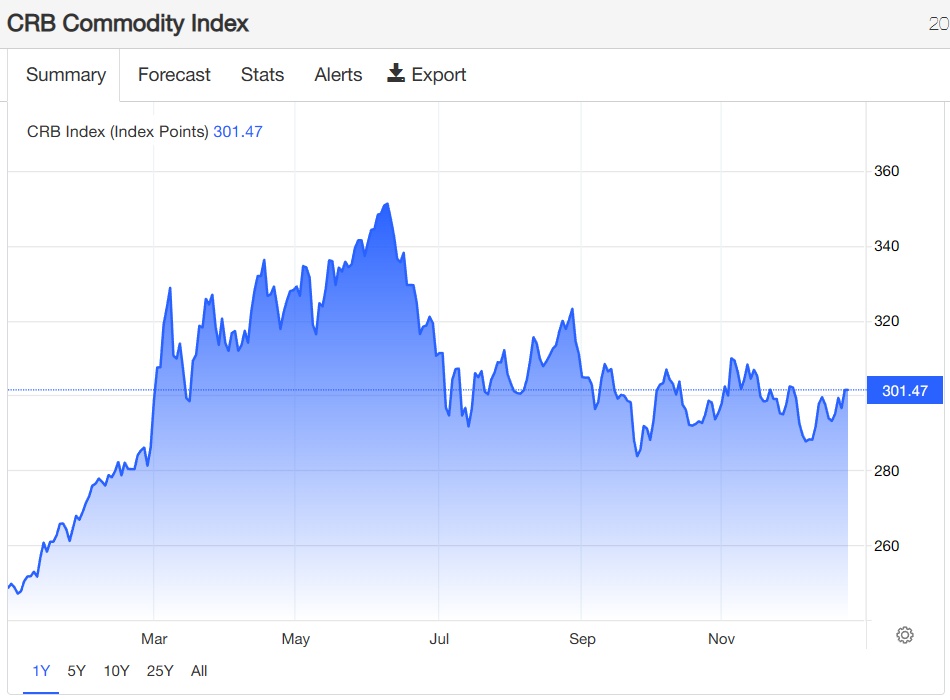Select the 1Y time range

pos(41,671)
